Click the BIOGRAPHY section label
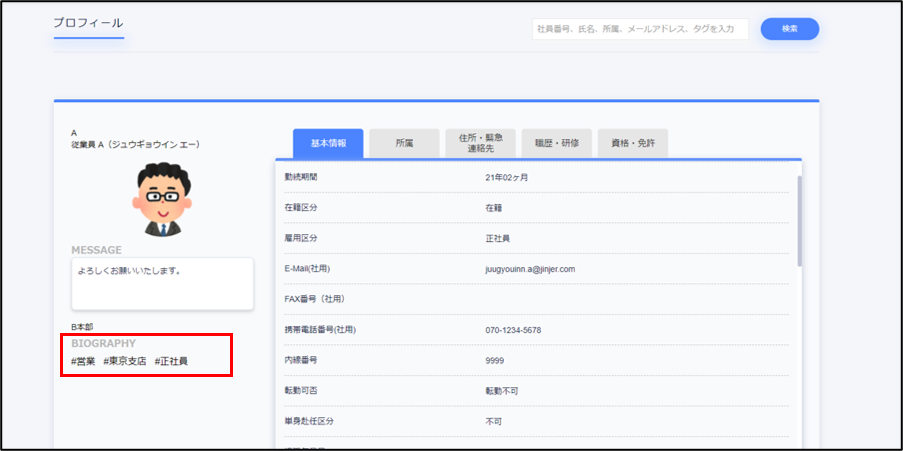 tap(103, 343)
